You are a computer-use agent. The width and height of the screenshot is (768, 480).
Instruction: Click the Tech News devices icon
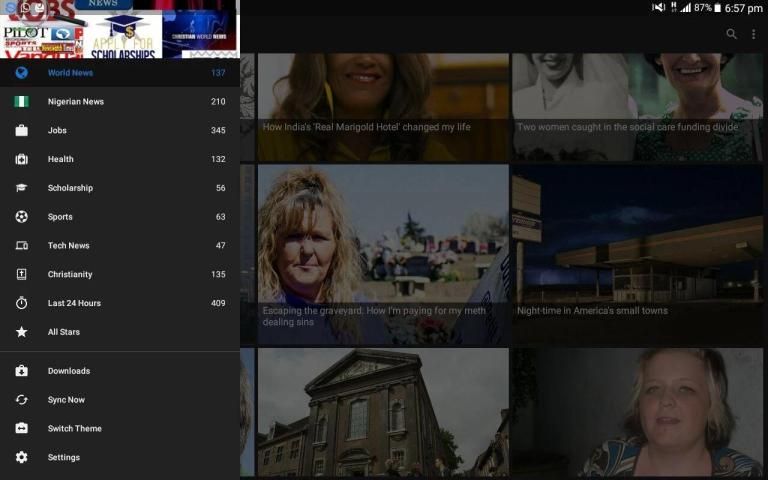coord(22,246)
